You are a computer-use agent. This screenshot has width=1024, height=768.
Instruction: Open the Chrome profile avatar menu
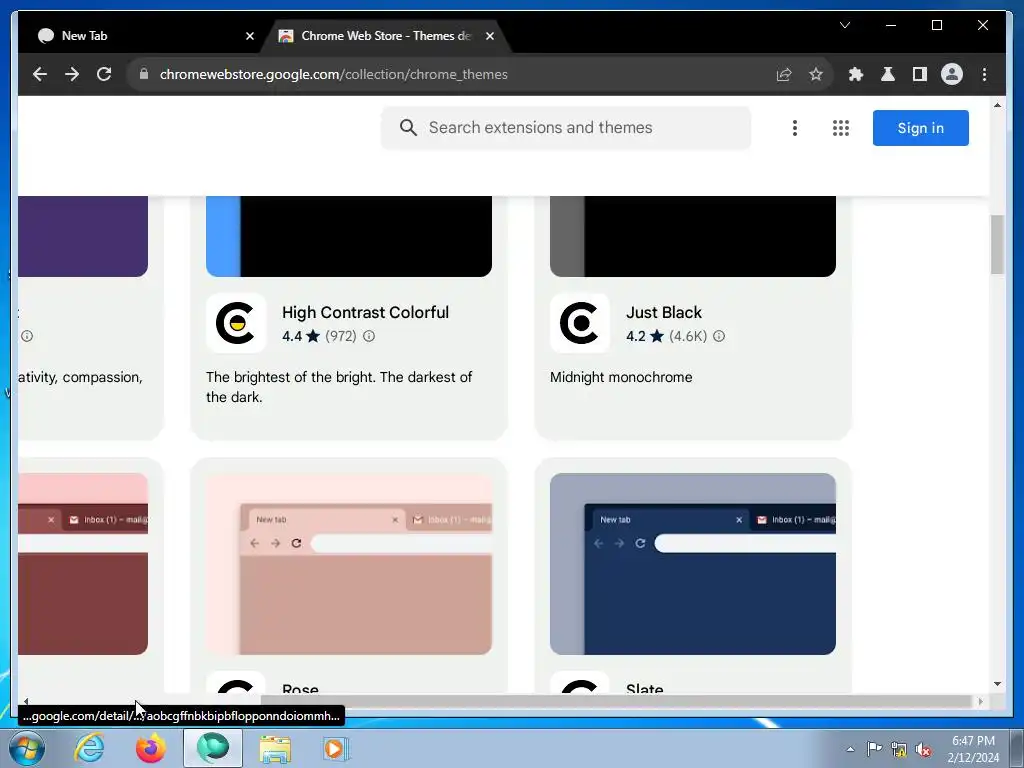[952, 74]
